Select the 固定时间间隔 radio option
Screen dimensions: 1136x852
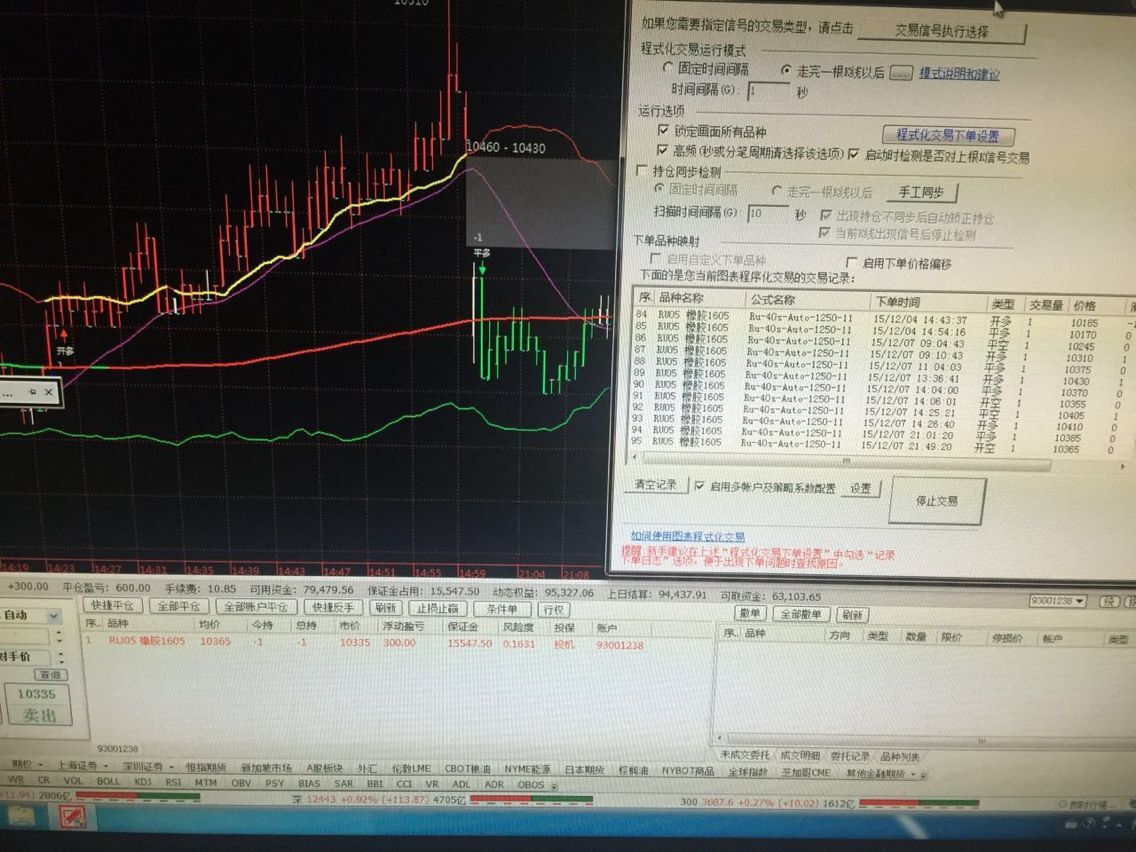(x=668, y=70)
